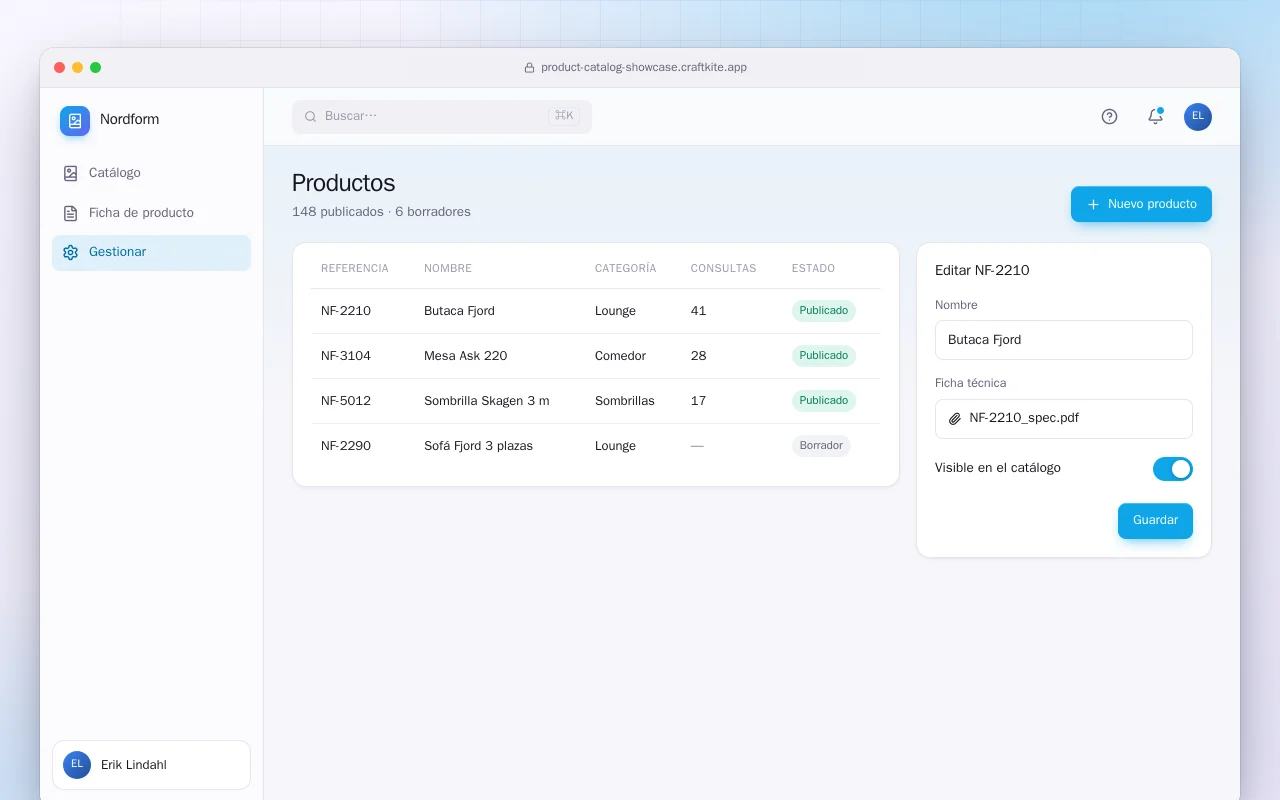Create a Nuevo producto

click(x=1141, y=204)
